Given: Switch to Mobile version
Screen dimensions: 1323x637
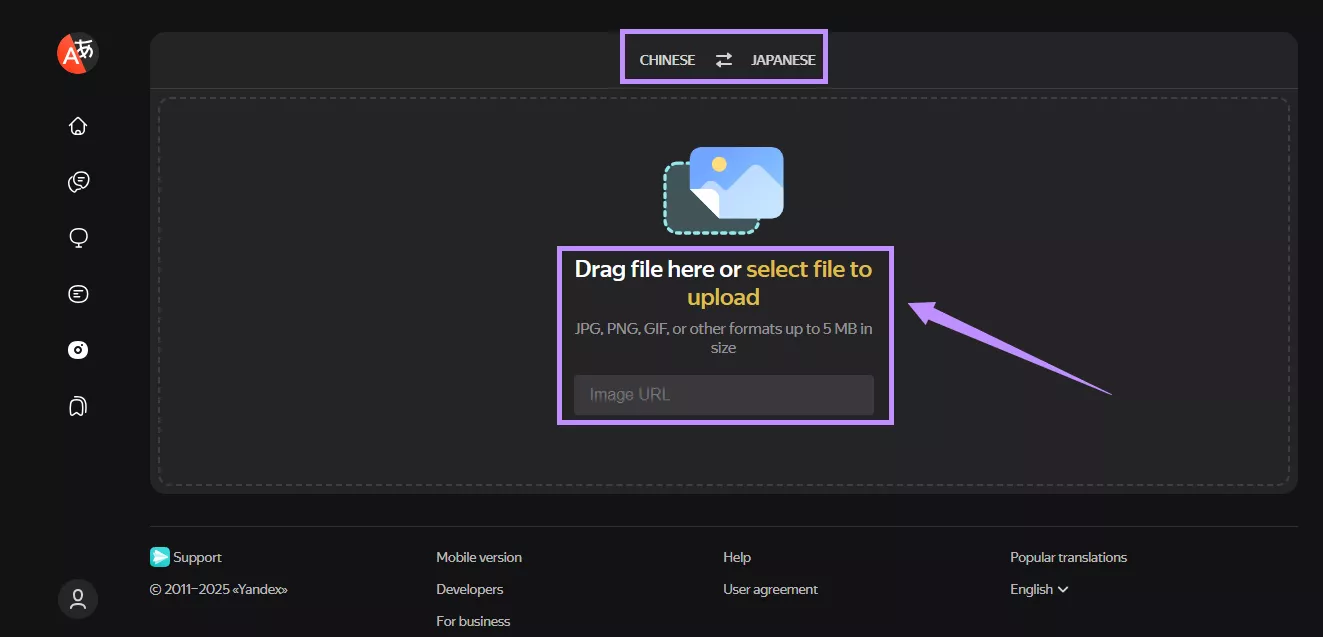Looking at the screenshot, I should coord(478,557).
